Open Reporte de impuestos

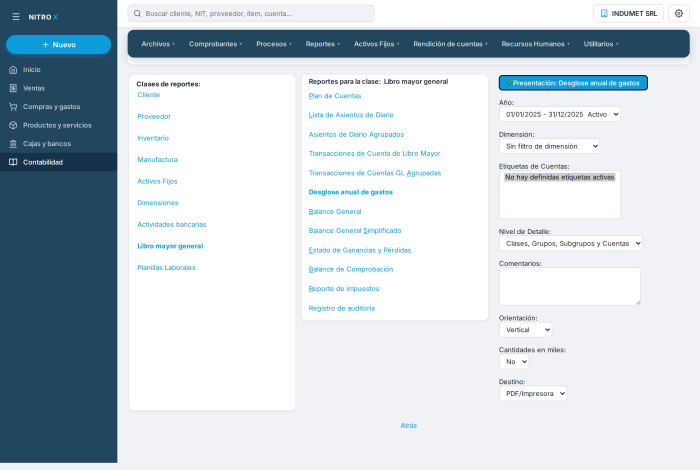tap(344, 289)
